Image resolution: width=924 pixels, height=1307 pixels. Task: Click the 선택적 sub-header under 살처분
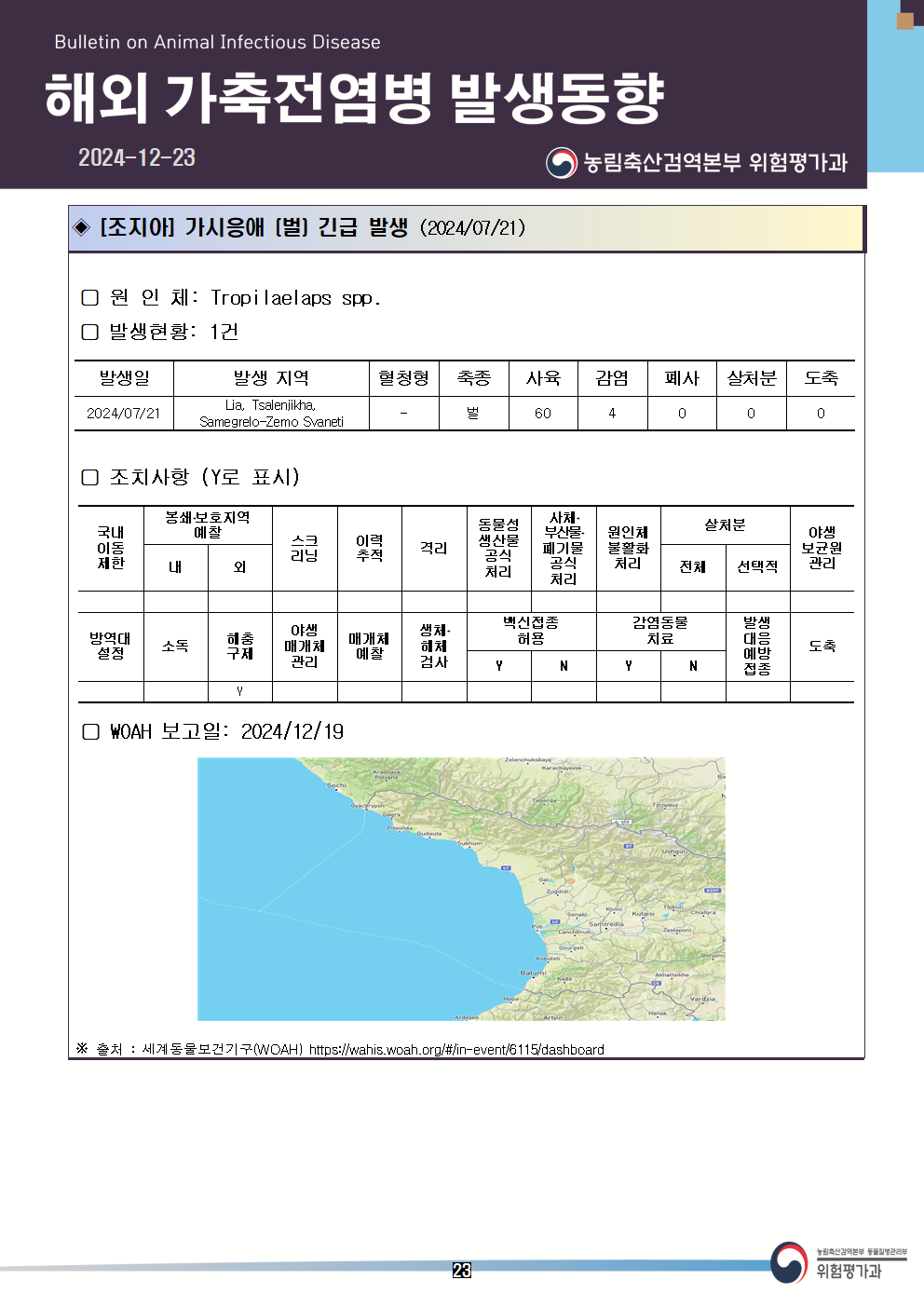tap(757, 566)
